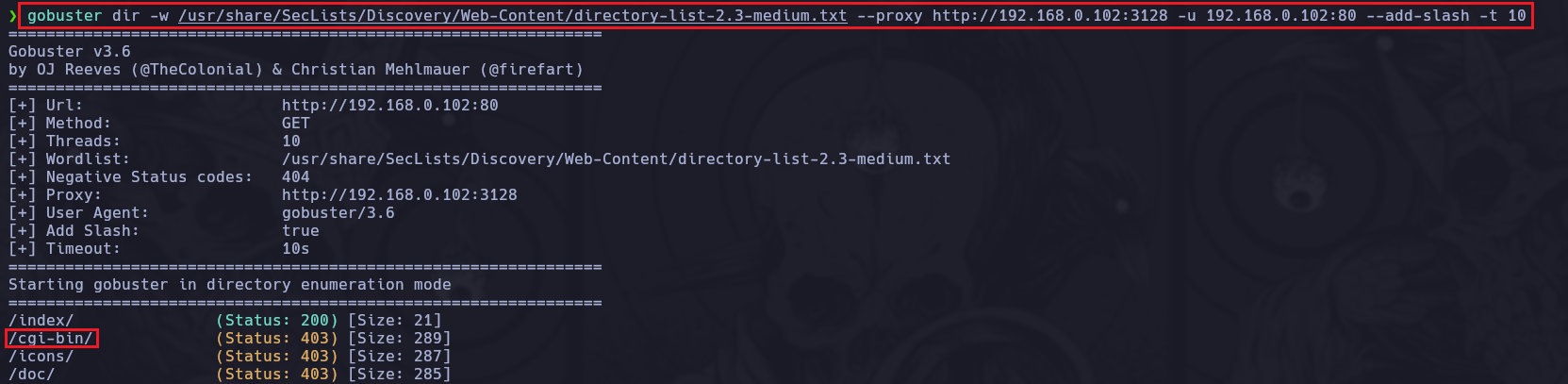
Task: Select the Gobuster v3.6 banner text
Action: click(70, 52)
